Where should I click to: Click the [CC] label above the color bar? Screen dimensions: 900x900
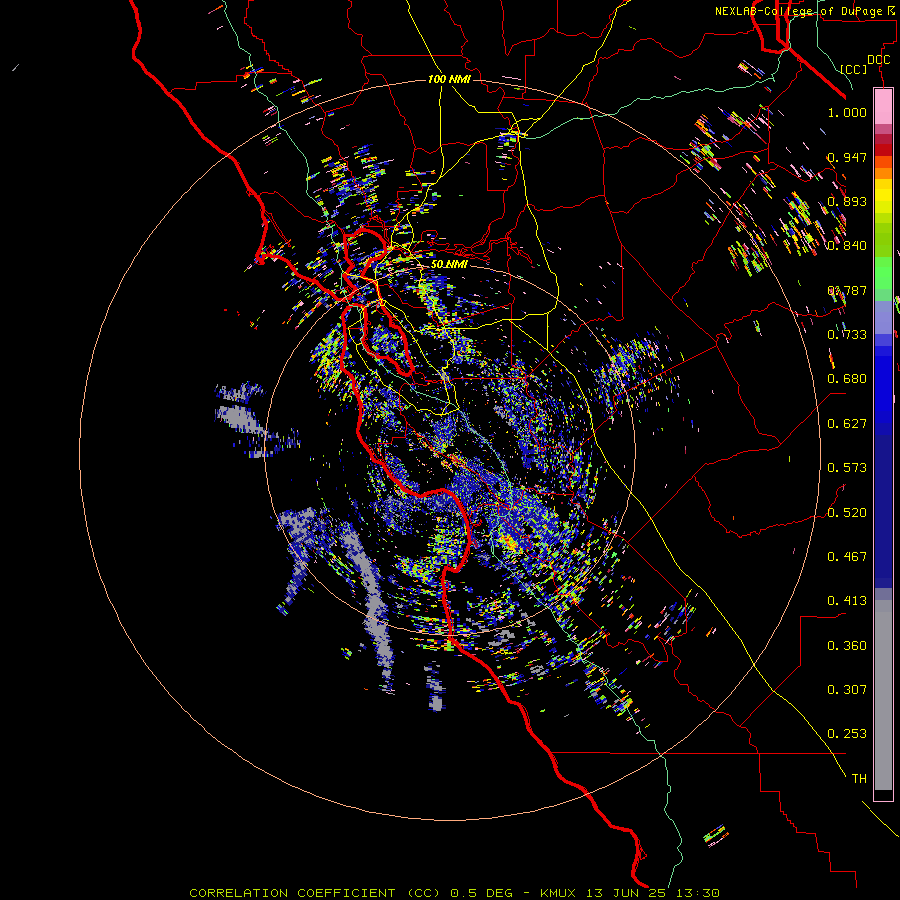(854, 69)
